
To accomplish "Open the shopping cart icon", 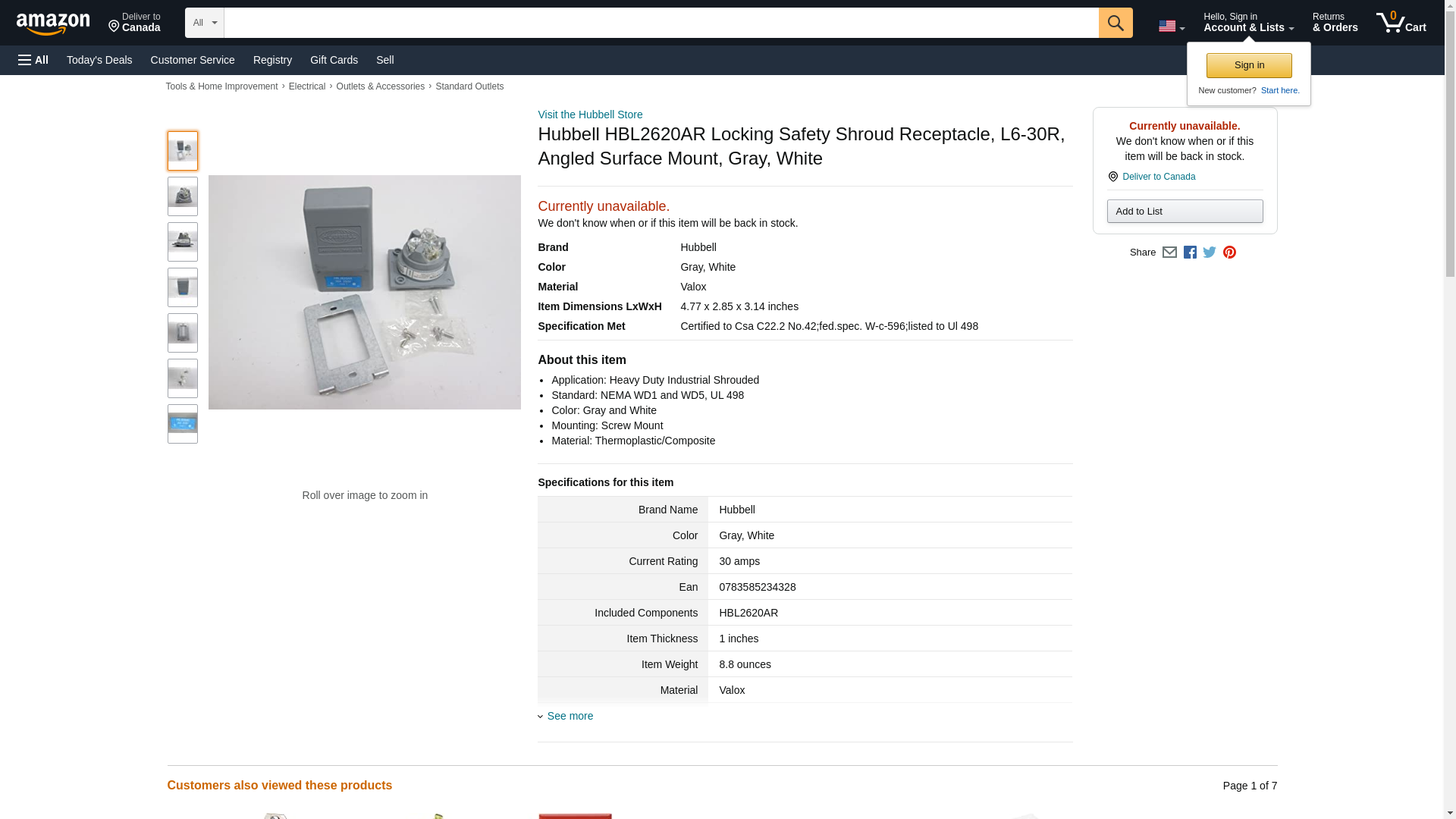I will tap(1401, 23).
